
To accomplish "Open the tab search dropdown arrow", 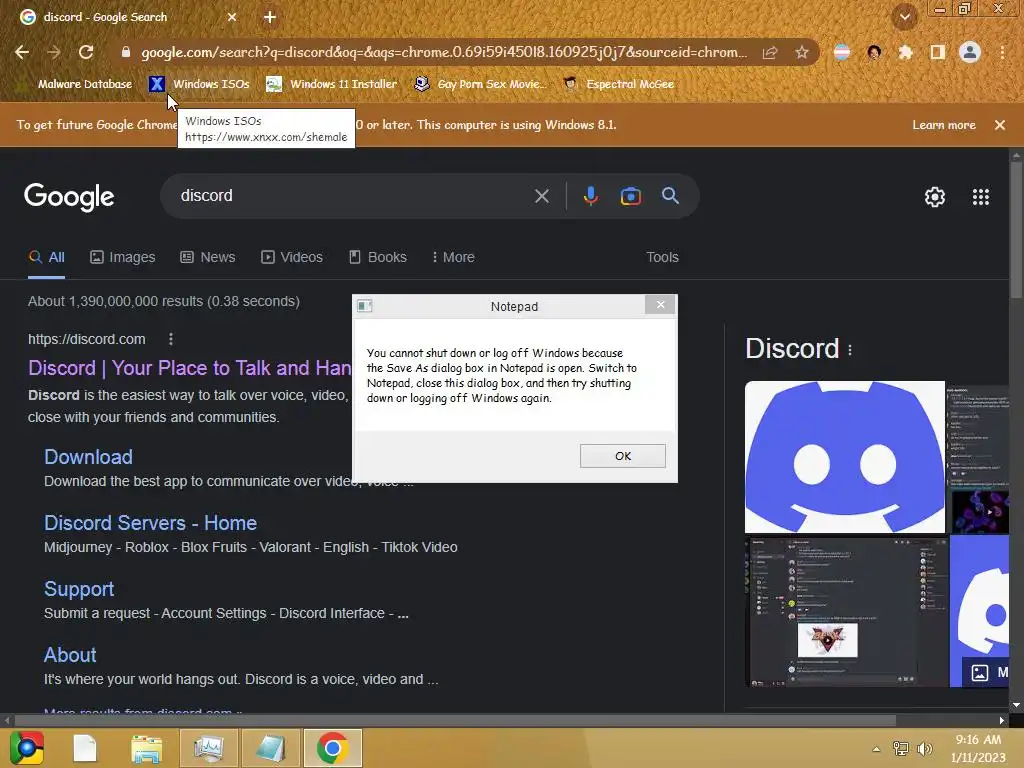I will [x=904, y=17].
